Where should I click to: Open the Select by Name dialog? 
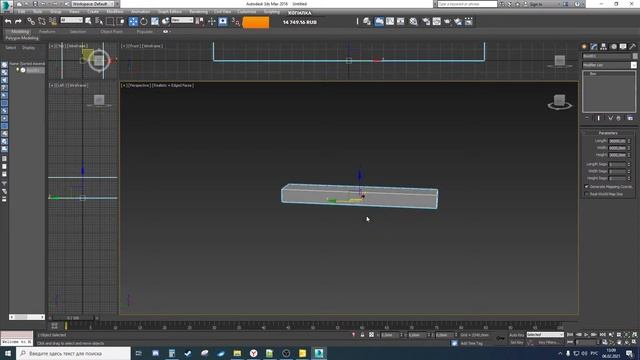[x=99, y=22]
